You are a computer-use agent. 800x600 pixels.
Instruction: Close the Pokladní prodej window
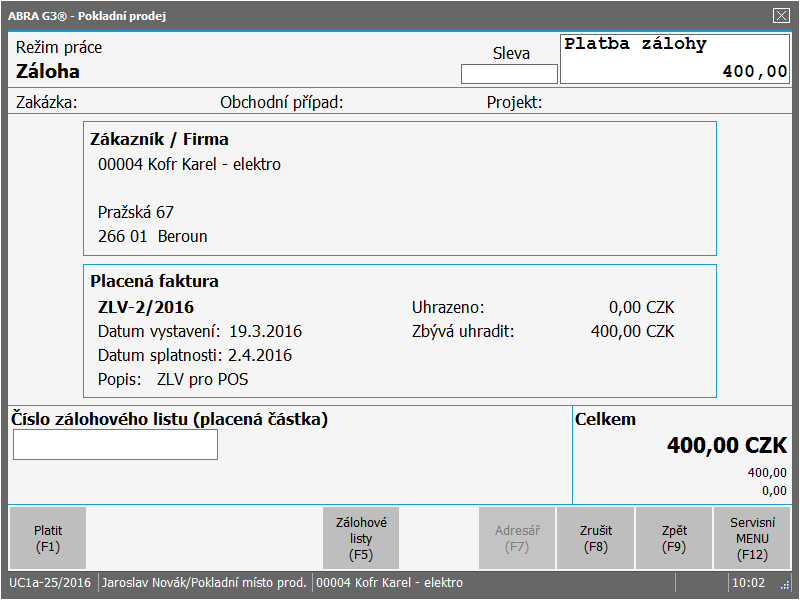781,15
